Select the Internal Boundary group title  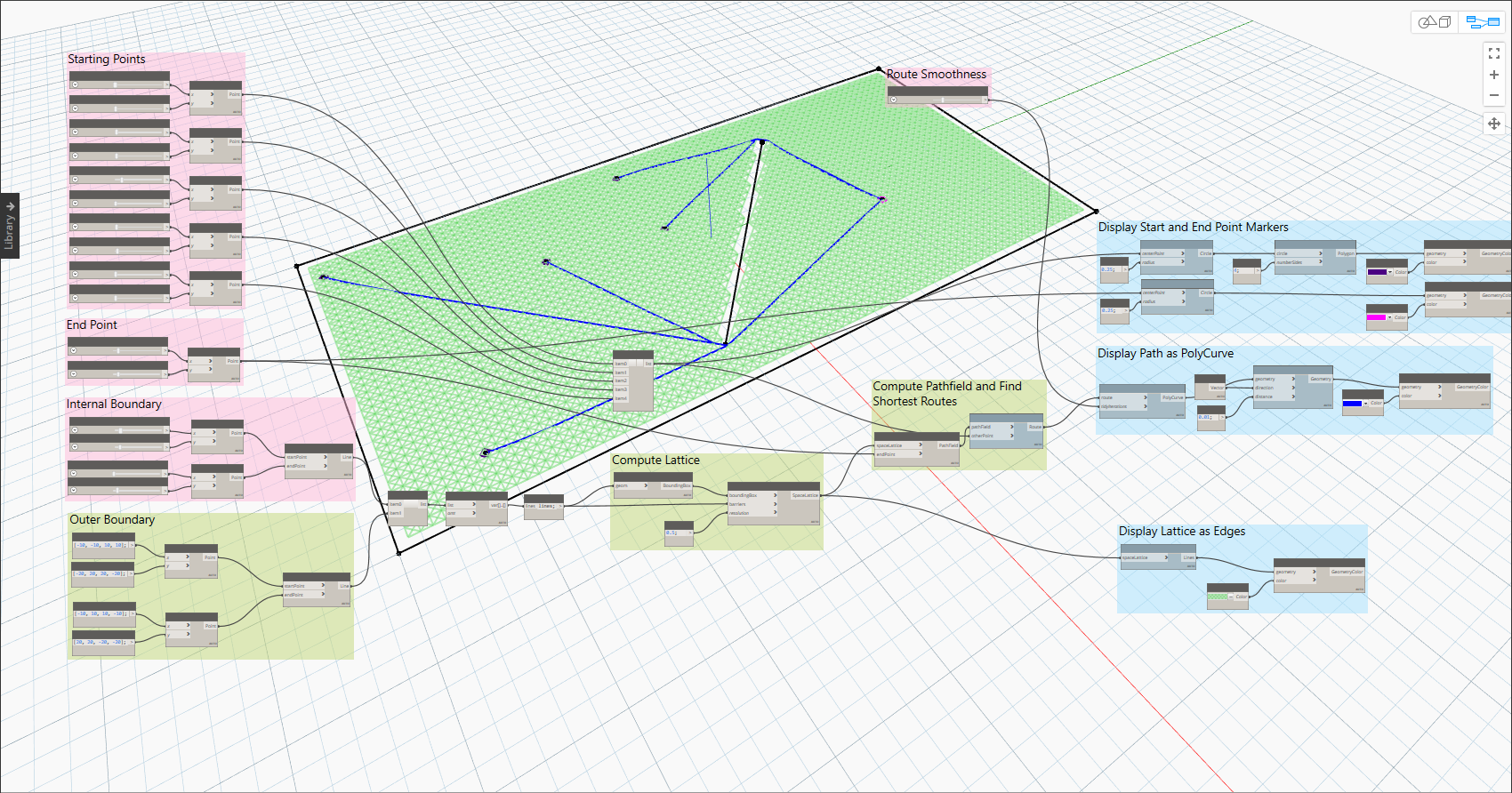point(114,404)
